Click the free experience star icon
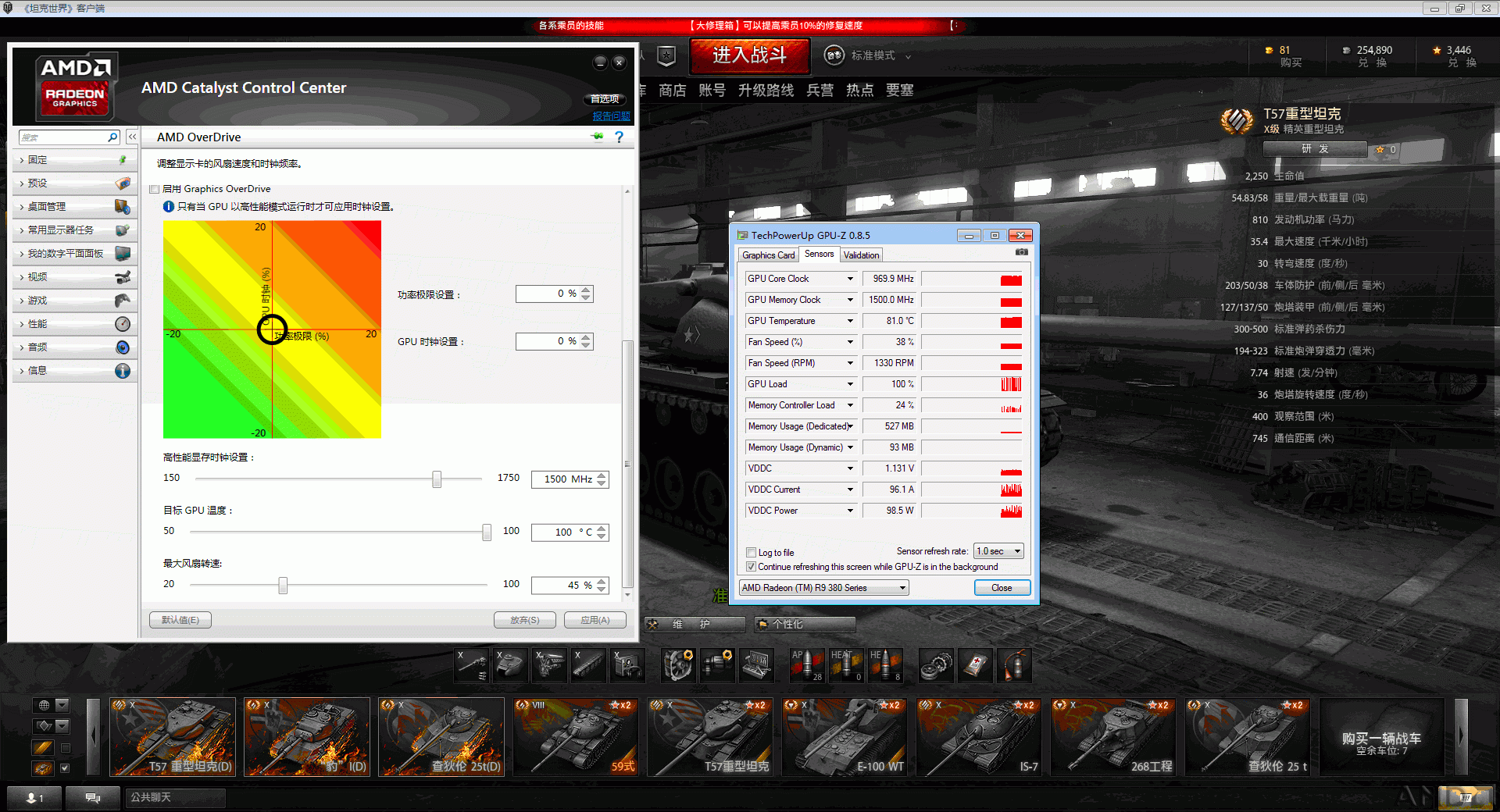The height and width of the screenshot is (812, 1500). (1437, 50)
